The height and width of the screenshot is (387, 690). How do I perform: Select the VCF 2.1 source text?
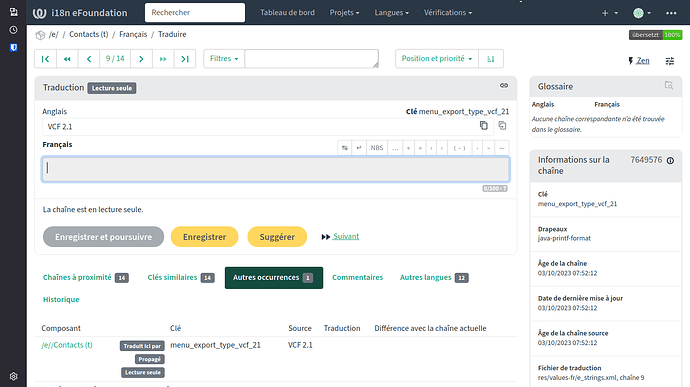click(x=60, y=127)
